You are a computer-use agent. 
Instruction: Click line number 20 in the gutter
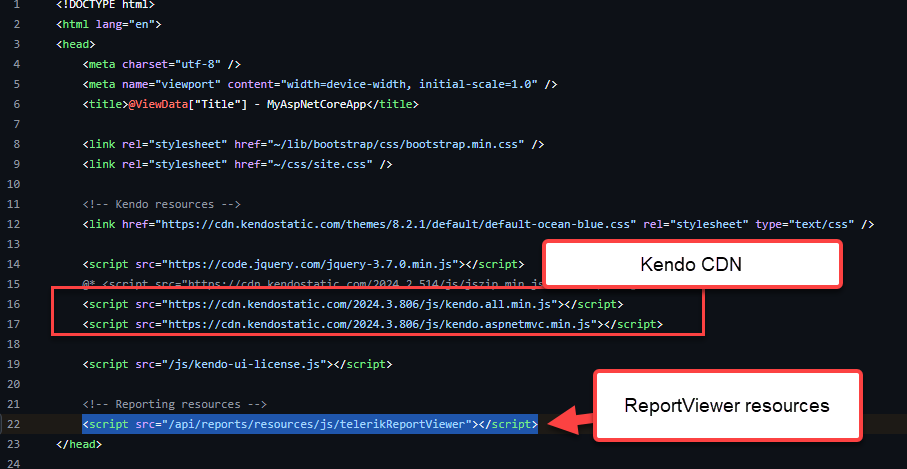coord(14,384)
